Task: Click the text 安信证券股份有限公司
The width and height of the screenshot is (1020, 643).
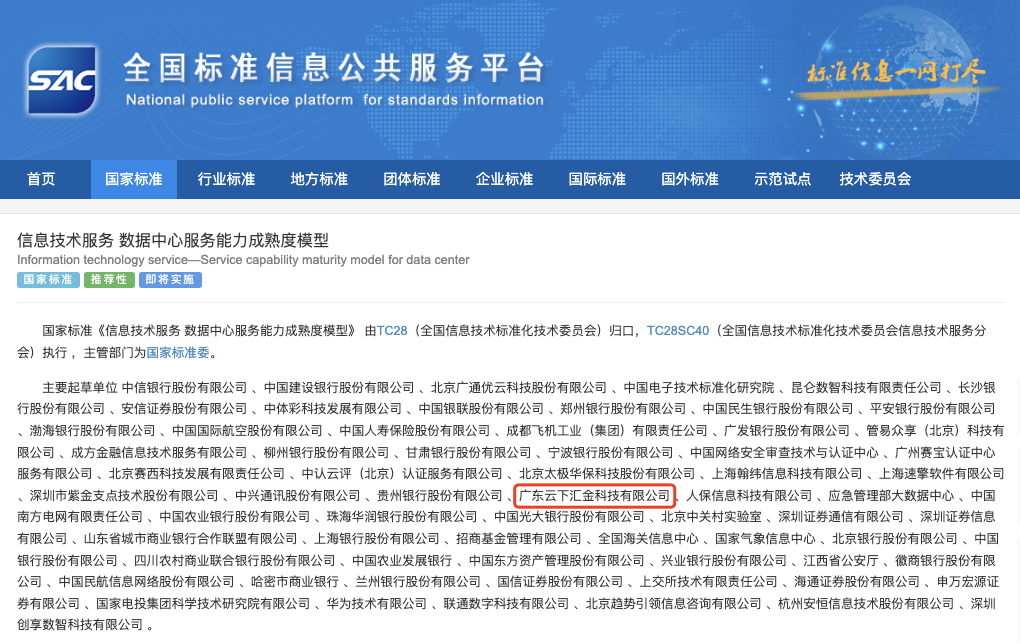Action: click(184, 409)
